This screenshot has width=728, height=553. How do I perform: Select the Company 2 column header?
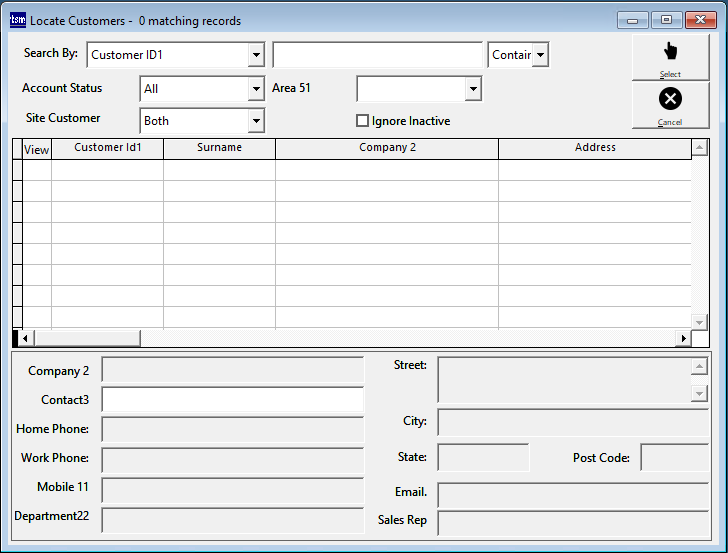pos(387,148)
